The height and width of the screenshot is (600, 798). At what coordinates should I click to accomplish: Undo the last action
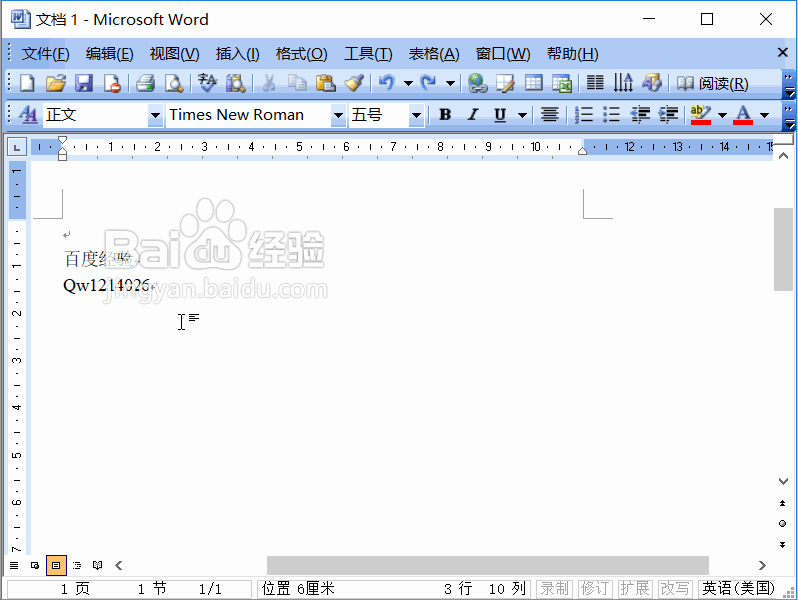(387, 83)
